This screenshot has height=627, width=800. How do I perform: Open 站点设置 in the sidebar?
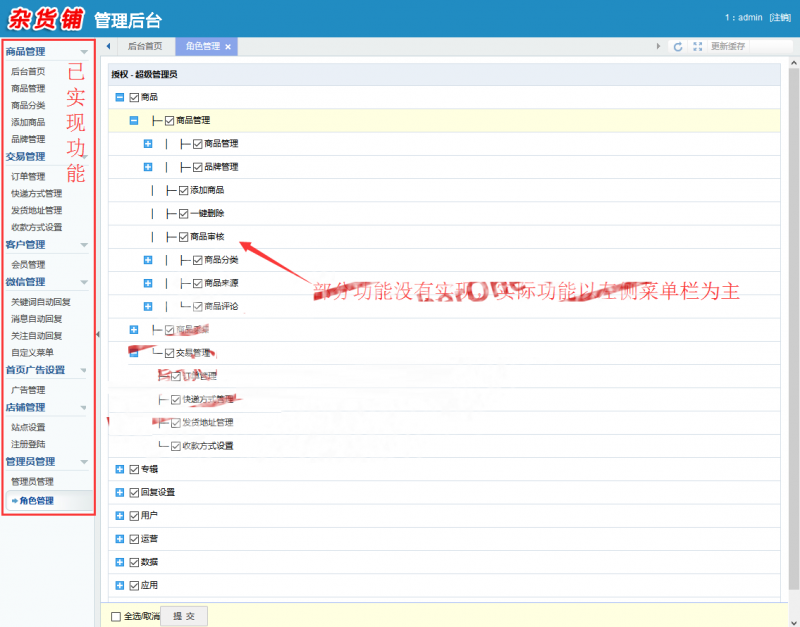pyautogui.click(x=28, y=428)
